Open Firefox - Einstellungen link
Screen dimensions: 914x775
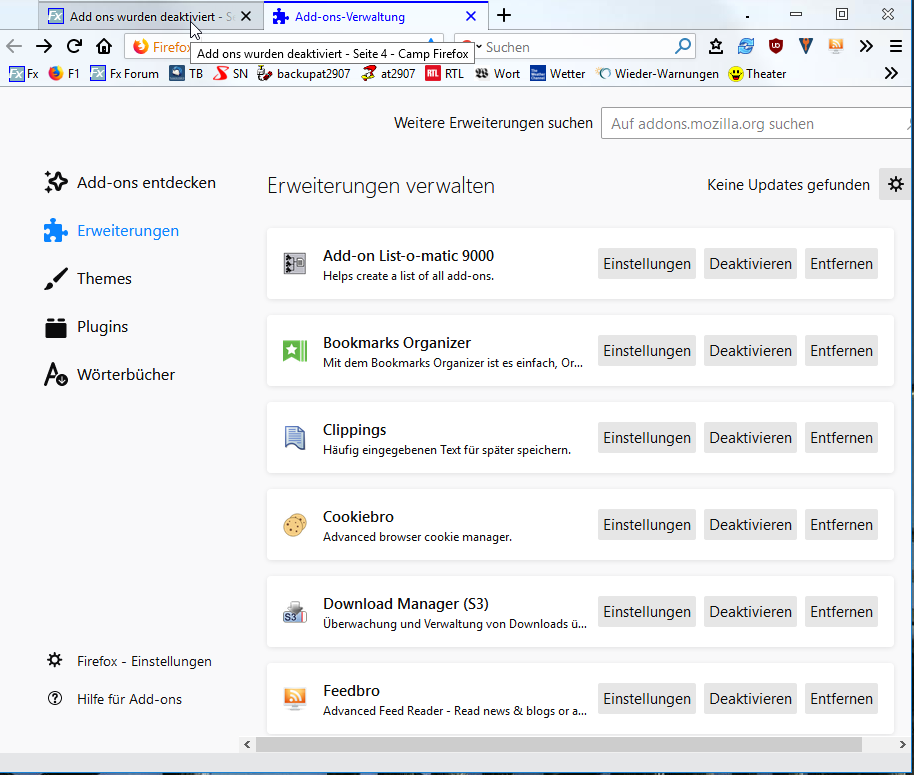point(129,661)
